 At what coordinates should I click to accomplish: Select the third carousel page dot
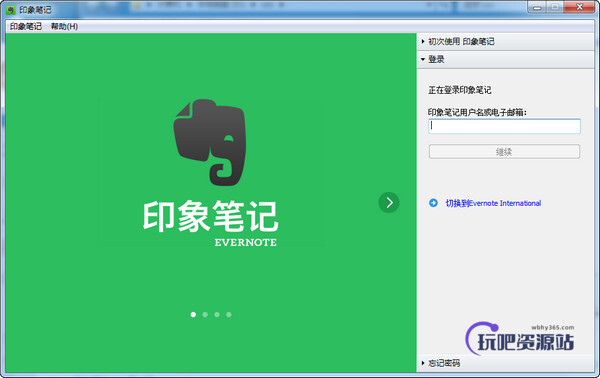click(217, 314)
